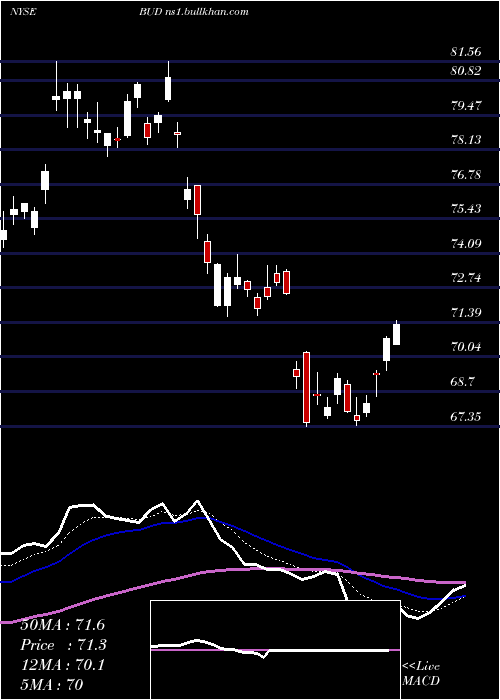
Task: Click the 79.47 price level label
Action: point(466,105)
